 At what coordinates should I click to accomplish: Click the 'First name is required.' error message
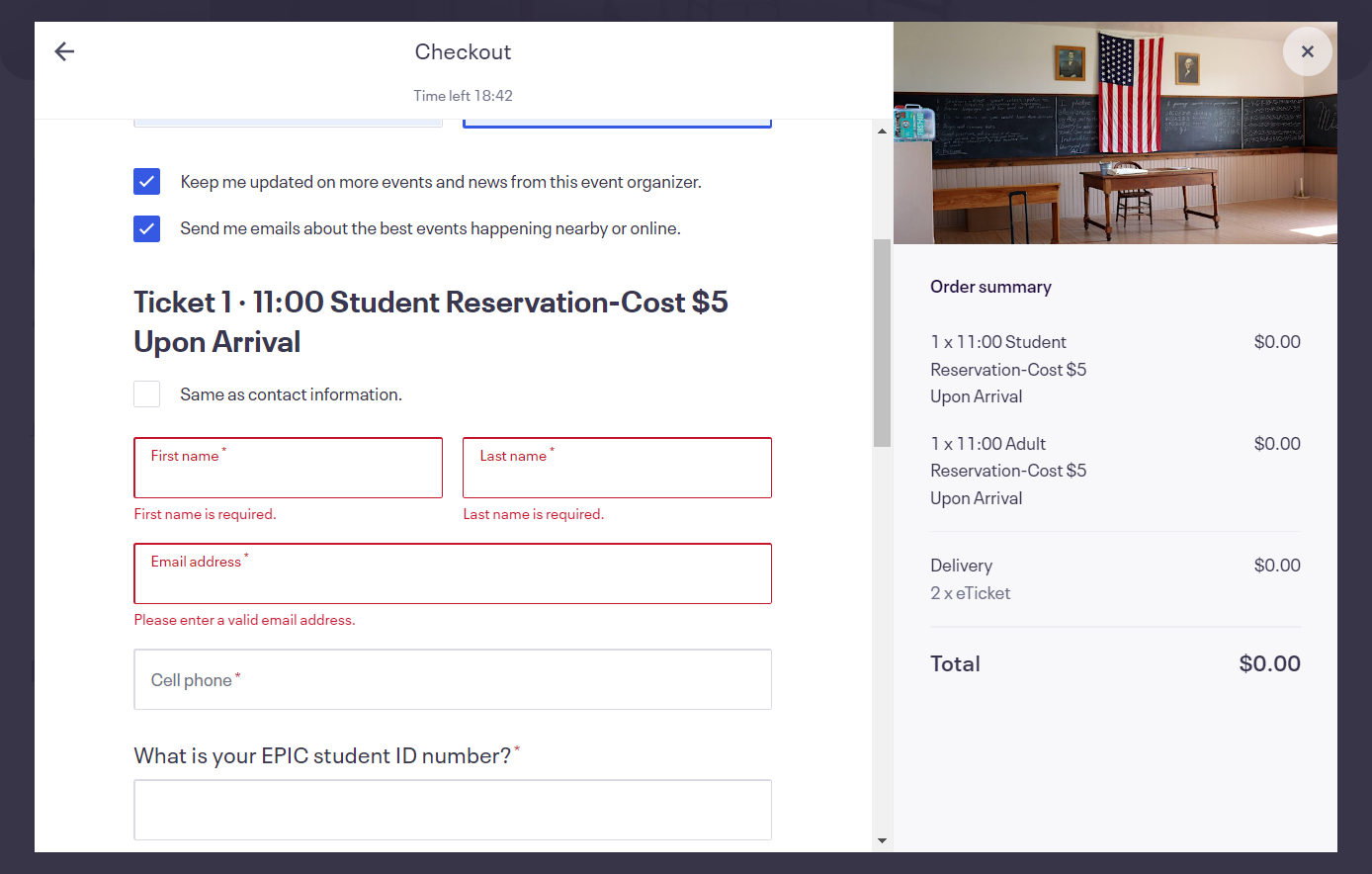coord(206,514)
